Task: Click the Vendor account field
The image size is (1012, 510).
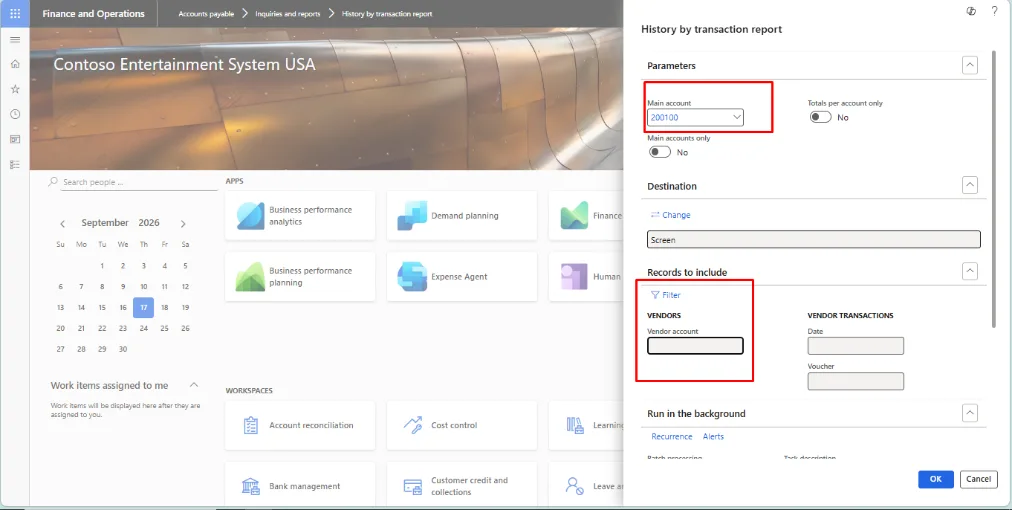Action: (x=695, y=346)
